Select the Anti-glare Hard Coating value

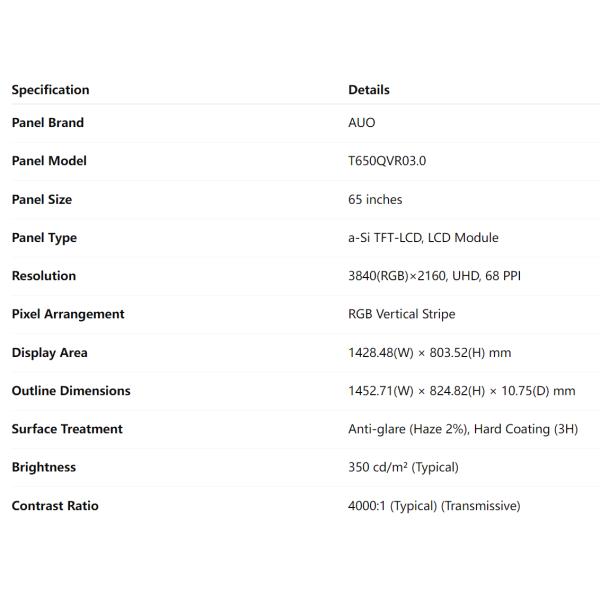[x=462, y=429]
